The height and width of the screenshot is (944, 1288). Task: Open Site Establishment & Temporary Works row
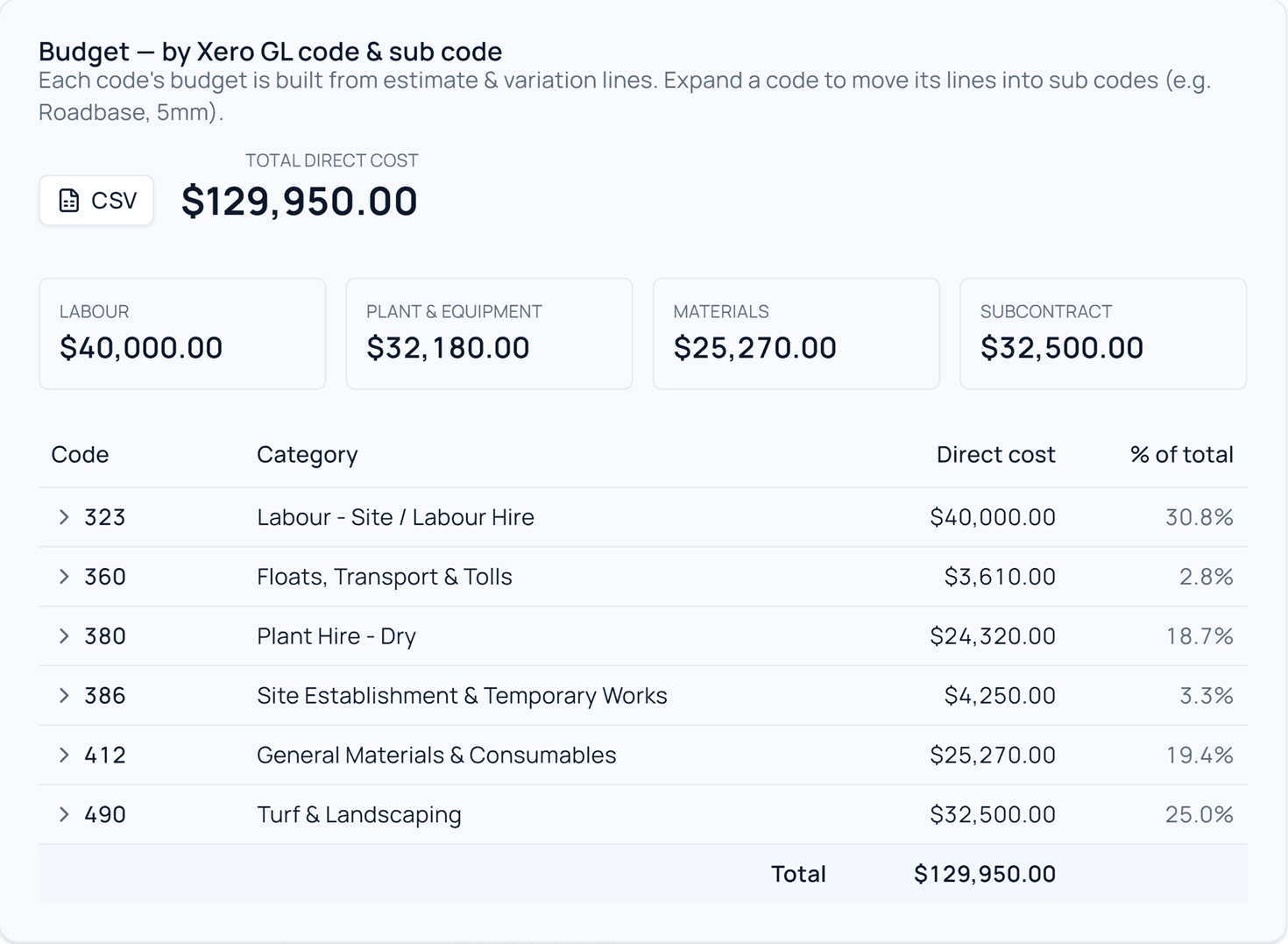click(643, 696)
